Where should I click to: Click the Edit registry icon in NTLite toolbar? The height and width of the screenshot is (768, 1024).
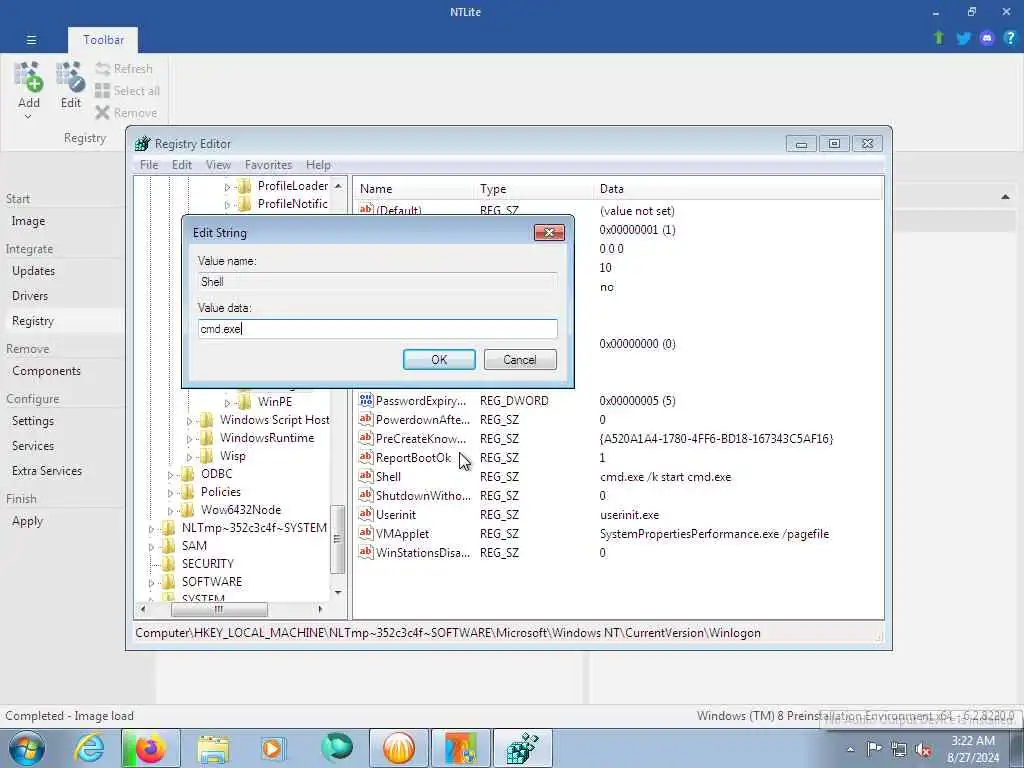(71, 85)
